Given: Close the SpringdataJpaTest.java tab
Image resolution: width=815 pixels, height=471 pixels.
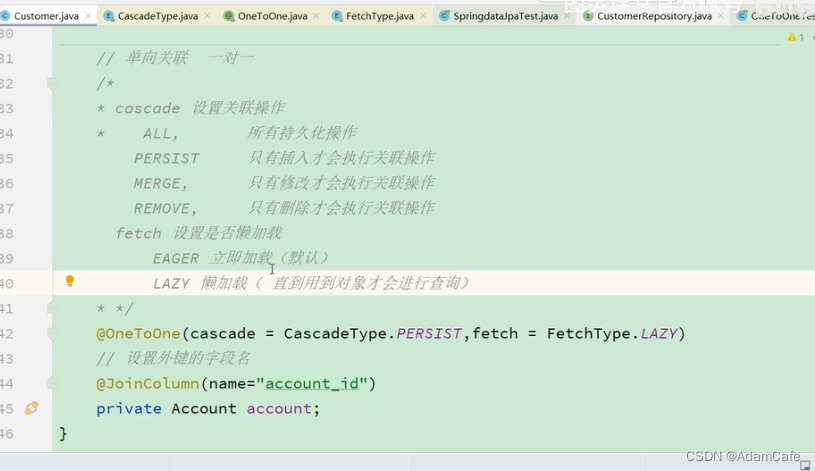Looking at the screenshot, I should point(567,16).
